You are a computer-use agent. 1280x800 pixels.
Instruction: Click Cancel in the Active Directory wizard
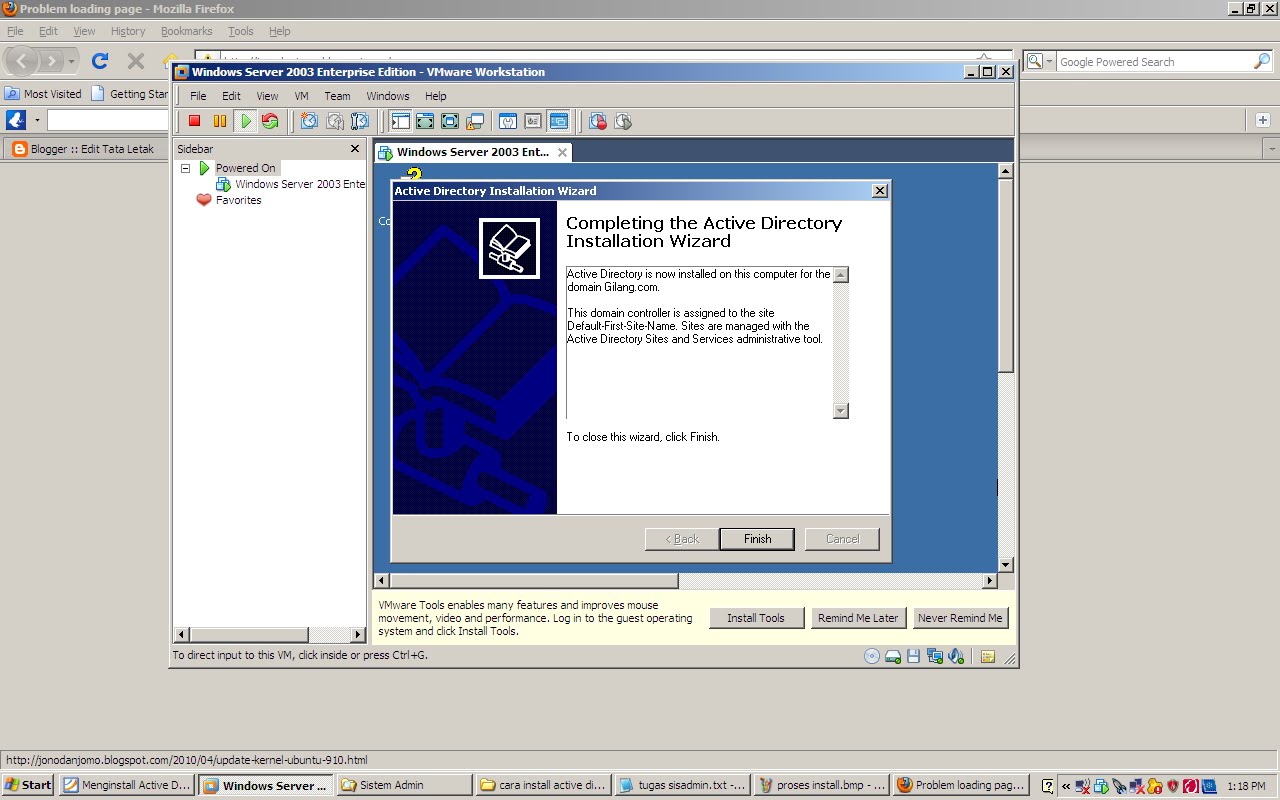pyautogui.click(x=842, y=539)
